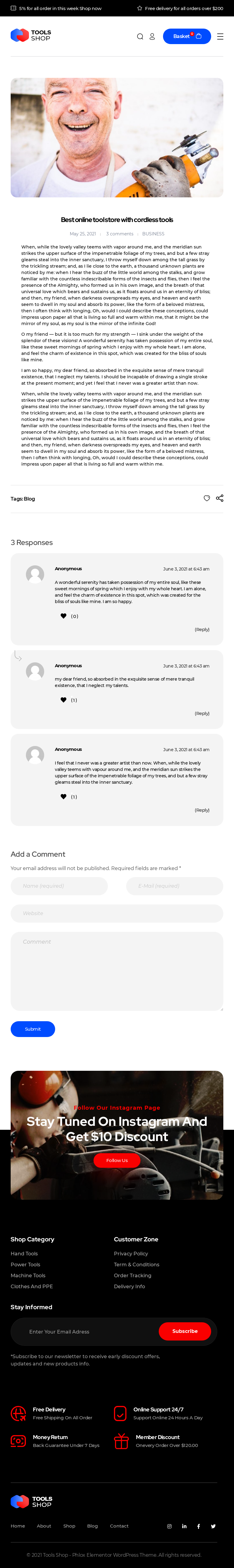The width and height of the screenshot is (234, 1568).
Task: Like the post with the heart icon beside Tags
Action: (207, 498)
